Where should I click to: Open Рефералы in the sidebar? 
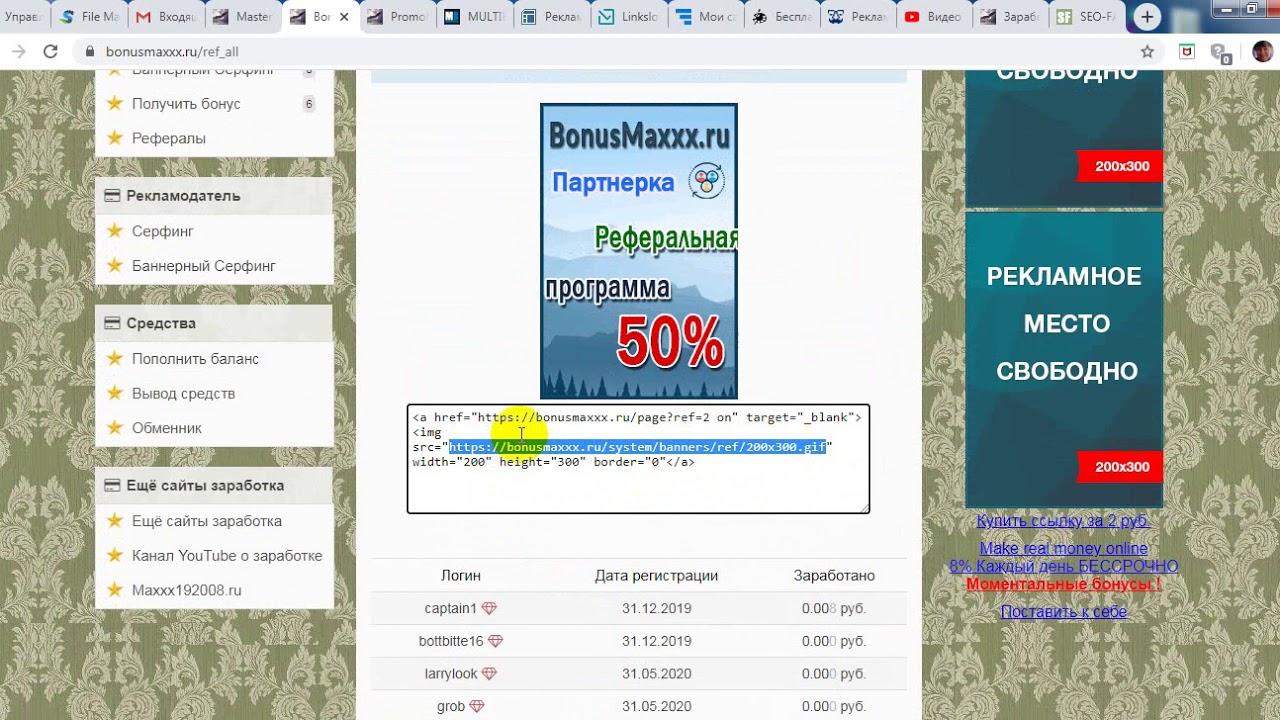[x=169, y=138]
